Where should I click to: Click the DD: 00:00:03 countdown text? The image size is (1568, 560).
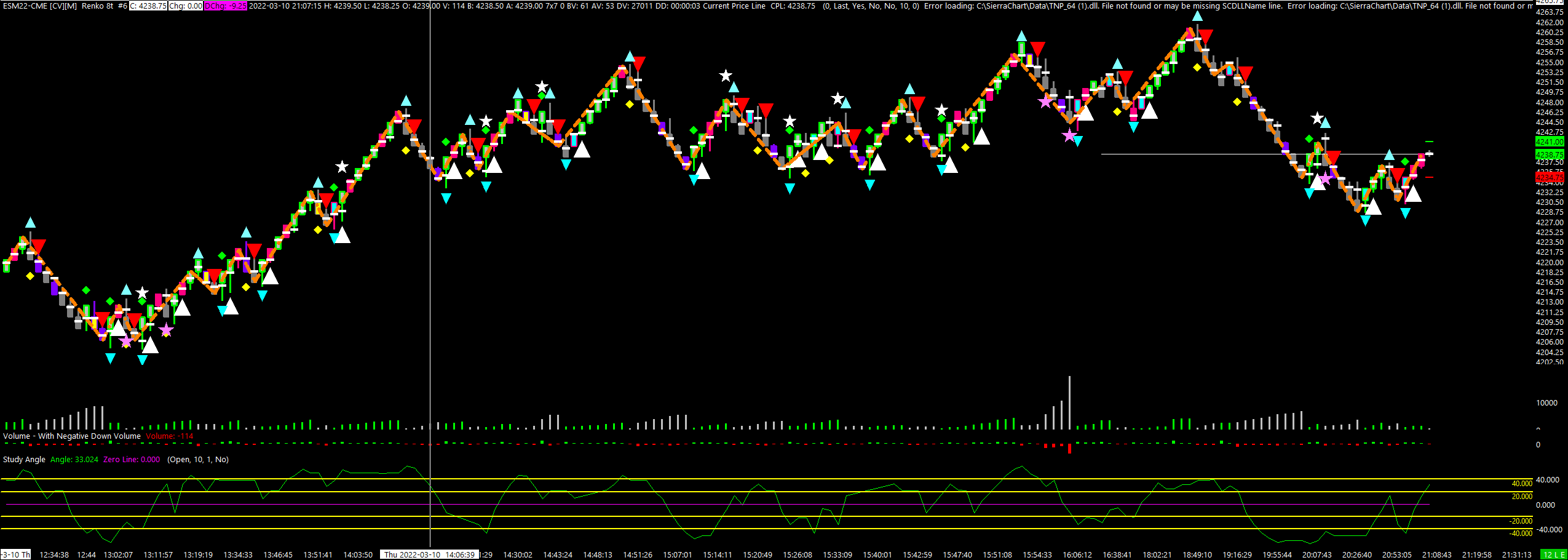click(x=678, y=6)
